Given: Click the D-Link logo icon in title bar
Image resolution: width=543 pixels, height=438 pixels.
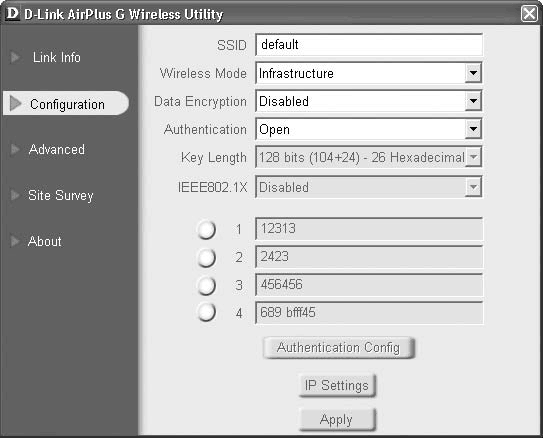Looking at the screenshot, I should [x=12, y=14].
